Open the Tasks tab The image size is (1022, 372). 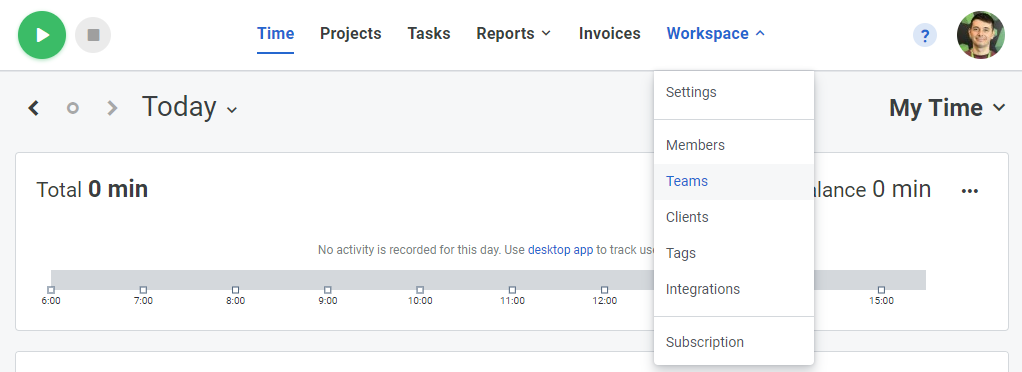coord(429,34)
